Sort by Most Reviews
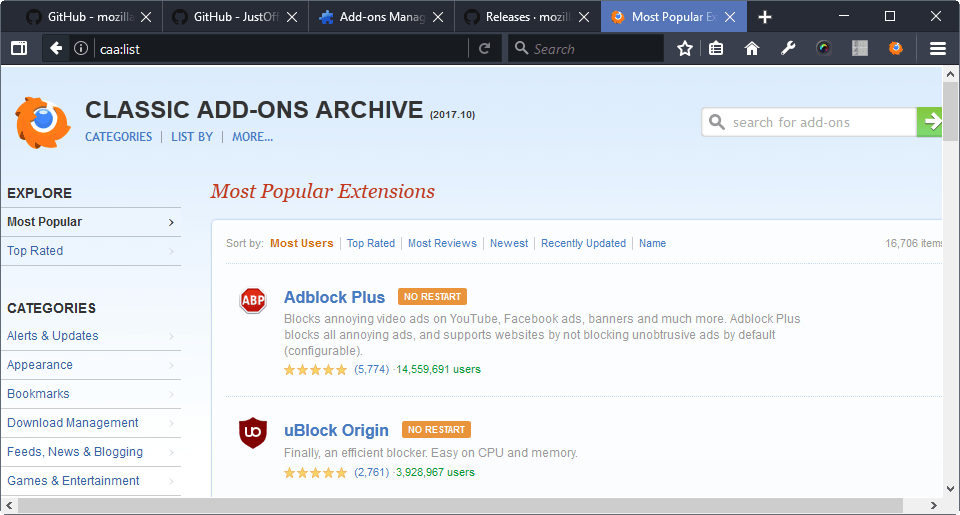The width and height of the screenshot is (960, 515). 442,243
